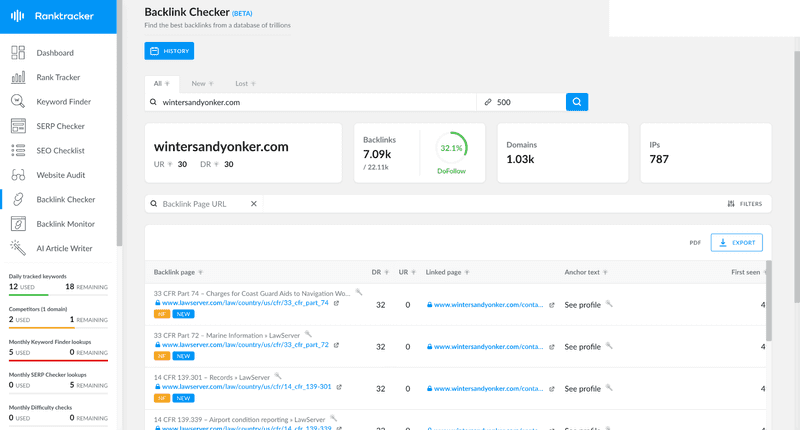800x430 pixels.
Task: Open linked wintersandyonker page in Part 72 row
Action: tap(488, 346)
